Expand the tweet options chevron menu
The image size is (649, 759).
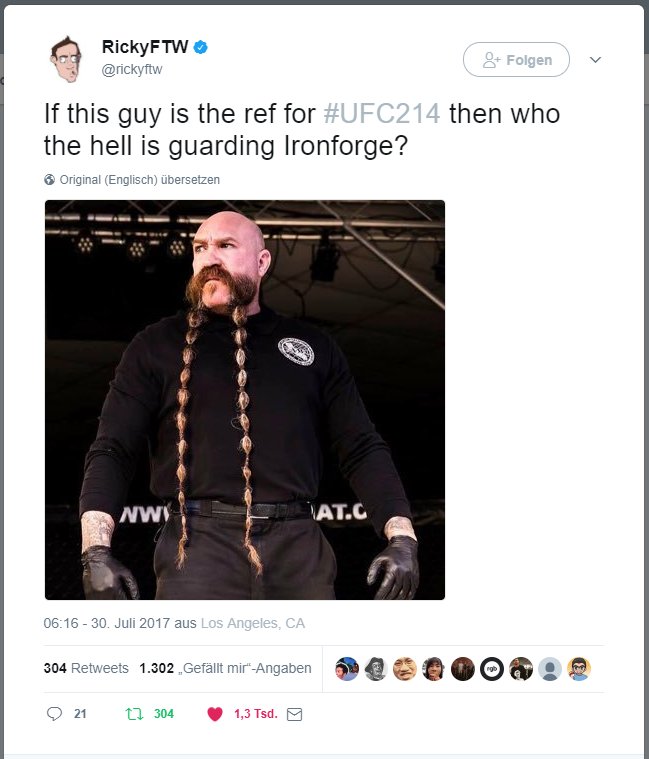click(x=595, y=60)
